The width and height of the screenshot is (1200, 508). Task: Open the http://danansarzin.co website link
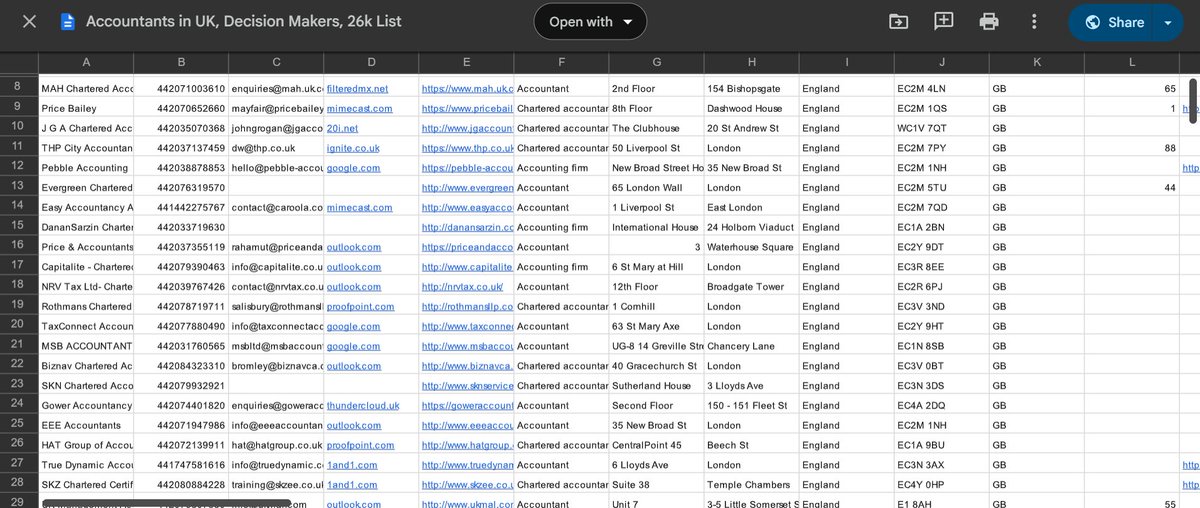tap(467, 227)
